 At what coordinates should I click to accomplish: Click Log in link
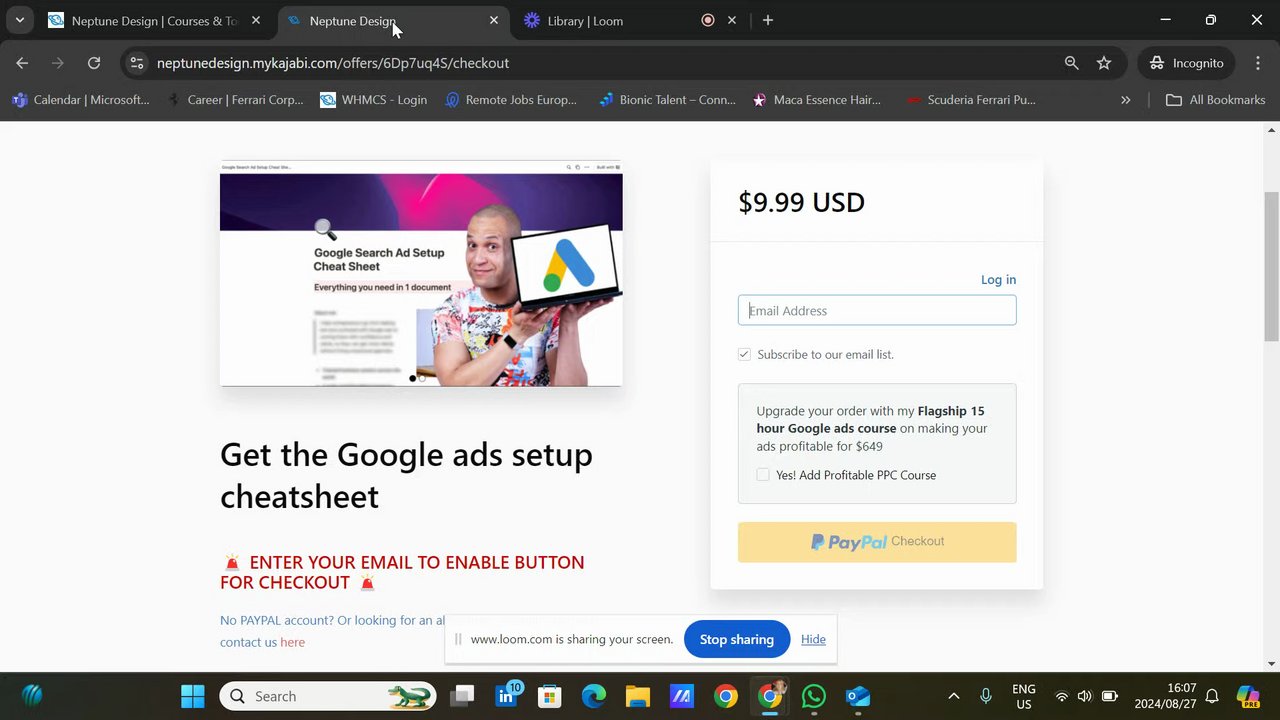pyautogui.click(x=998, y=279)
